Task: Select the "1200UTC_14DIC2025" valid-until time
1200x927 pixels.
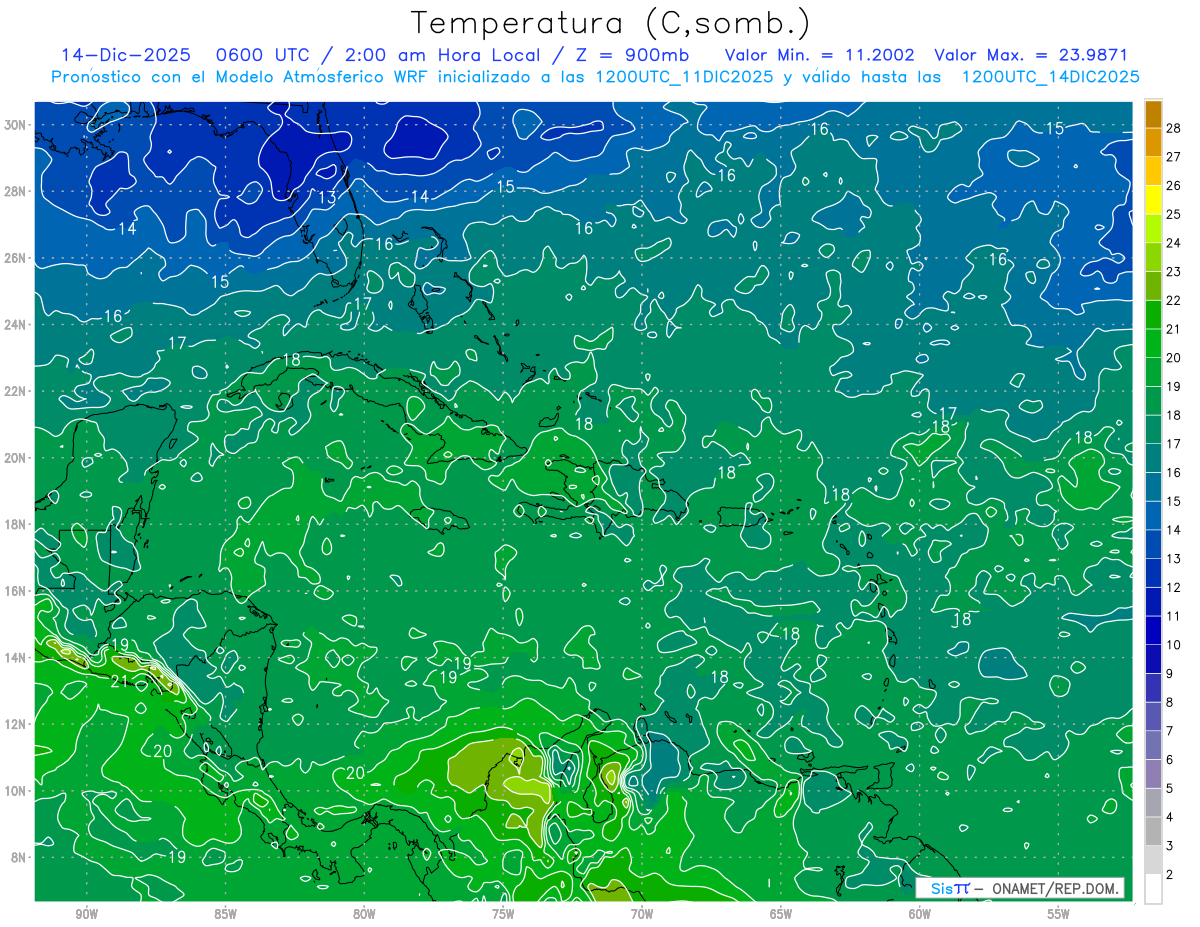Action: pyautogui.click(x=1050, y=77)
